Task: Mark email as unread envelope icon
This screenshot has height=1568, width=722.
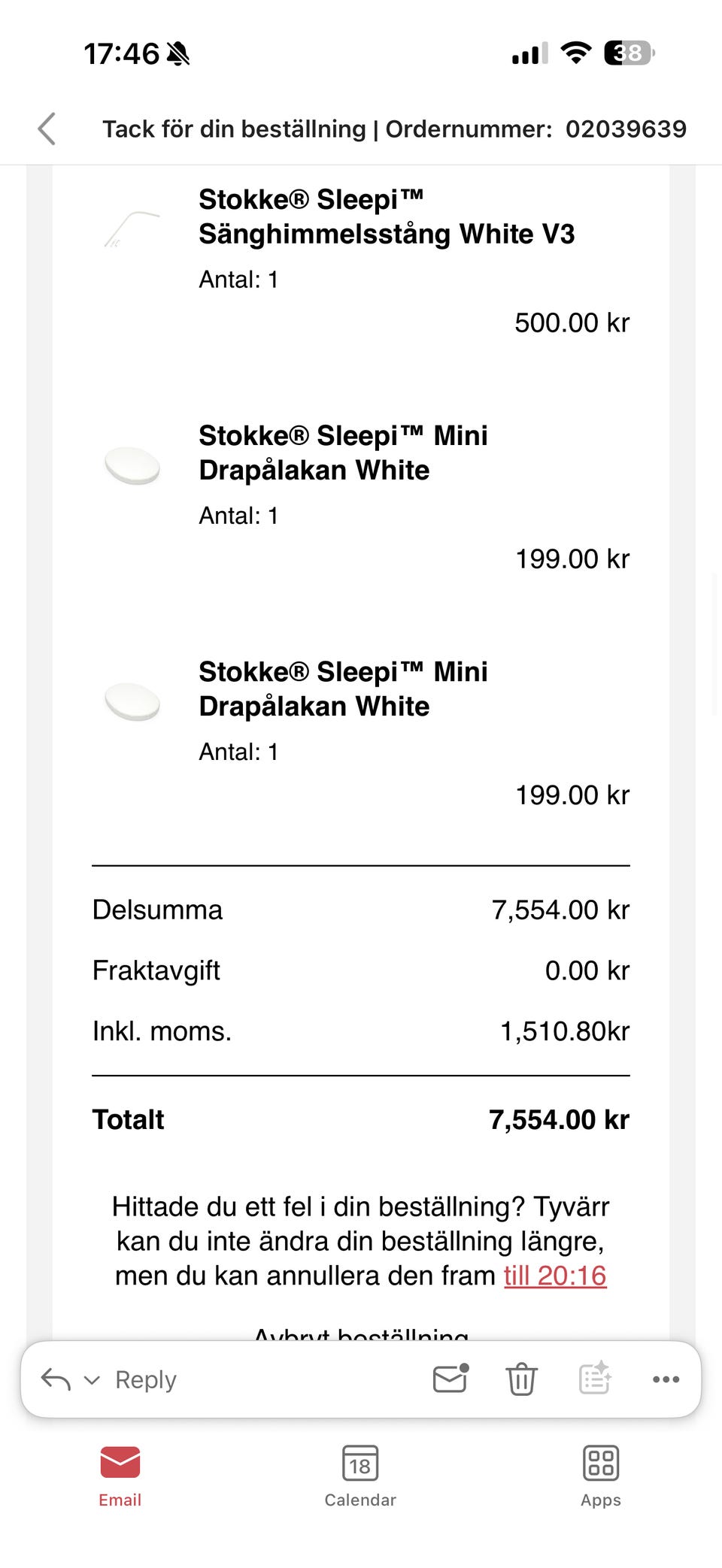Action: pyautogui.click(x=450, y=1379)
